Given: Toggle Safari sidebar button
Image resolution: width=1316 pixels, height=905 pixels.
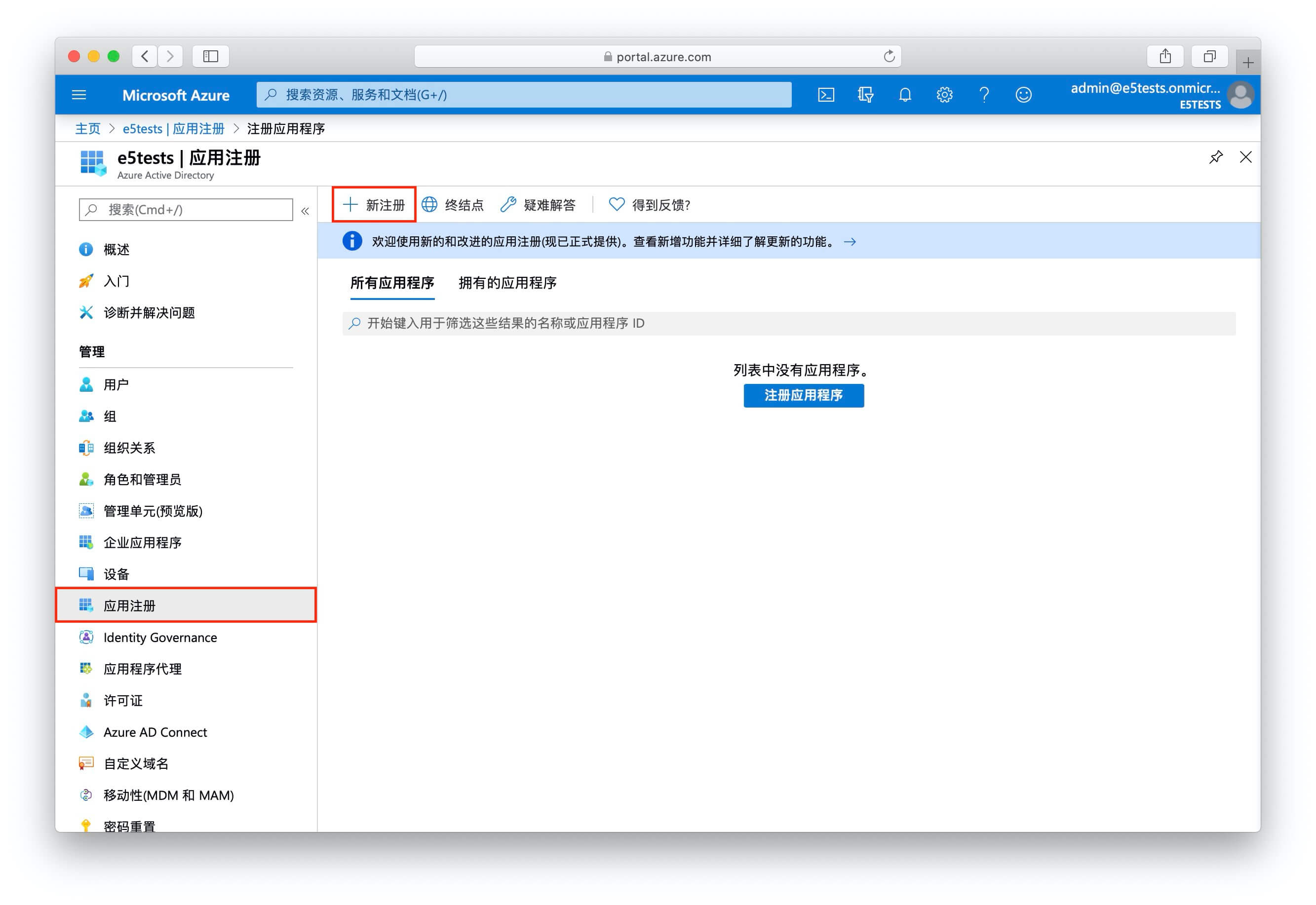Looking at the screenshot, I should point(210,56).
